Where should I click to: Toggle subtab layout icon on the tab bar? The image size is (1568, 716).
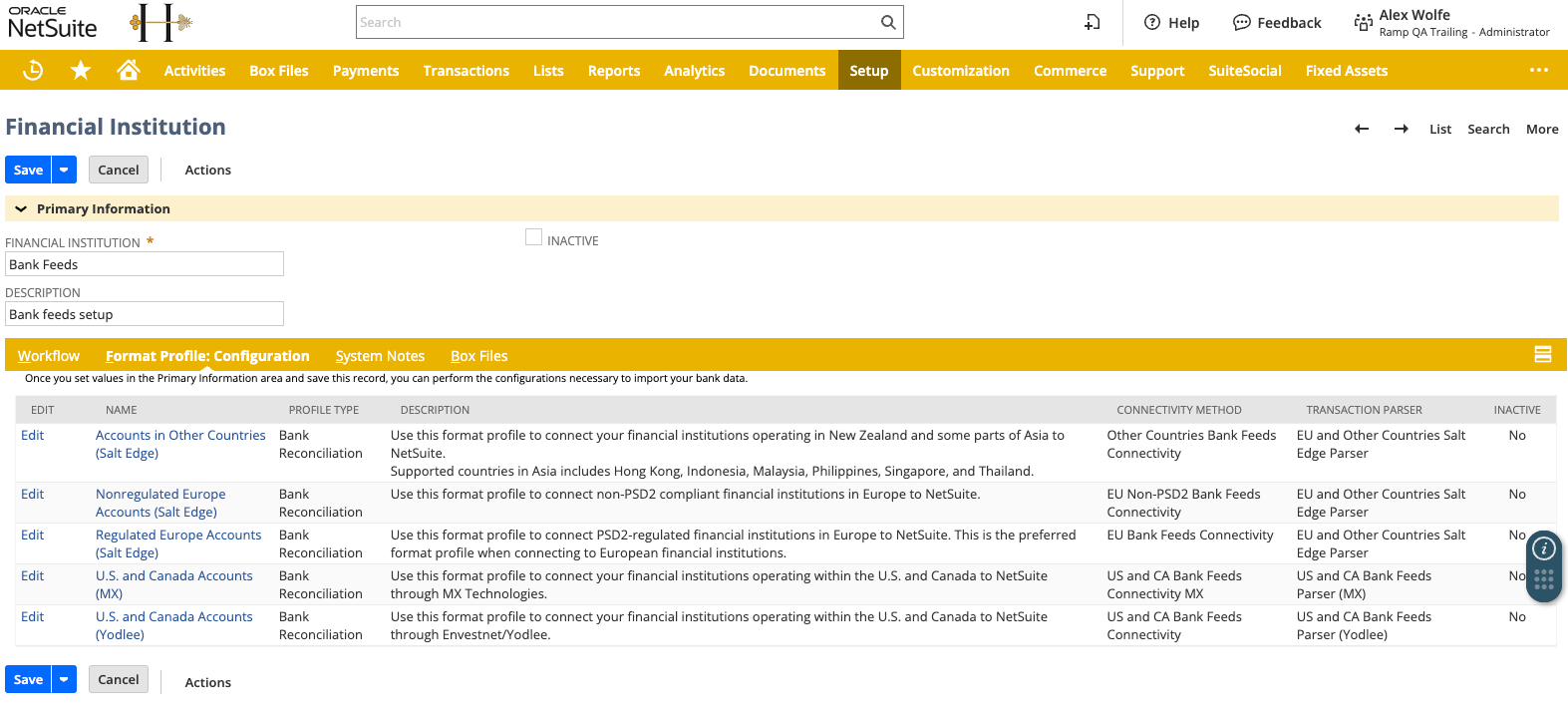pos(1543,354)
